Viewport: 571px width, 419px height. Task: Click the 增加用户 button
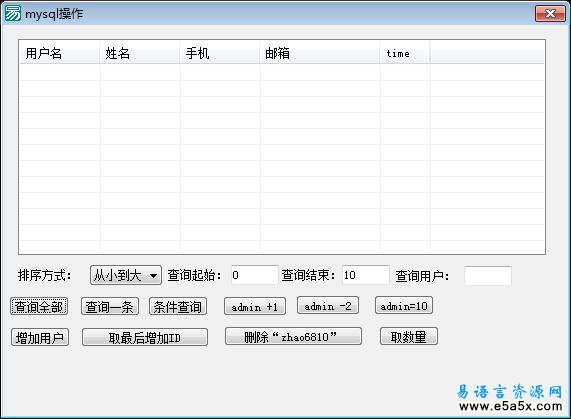(40, 337)
